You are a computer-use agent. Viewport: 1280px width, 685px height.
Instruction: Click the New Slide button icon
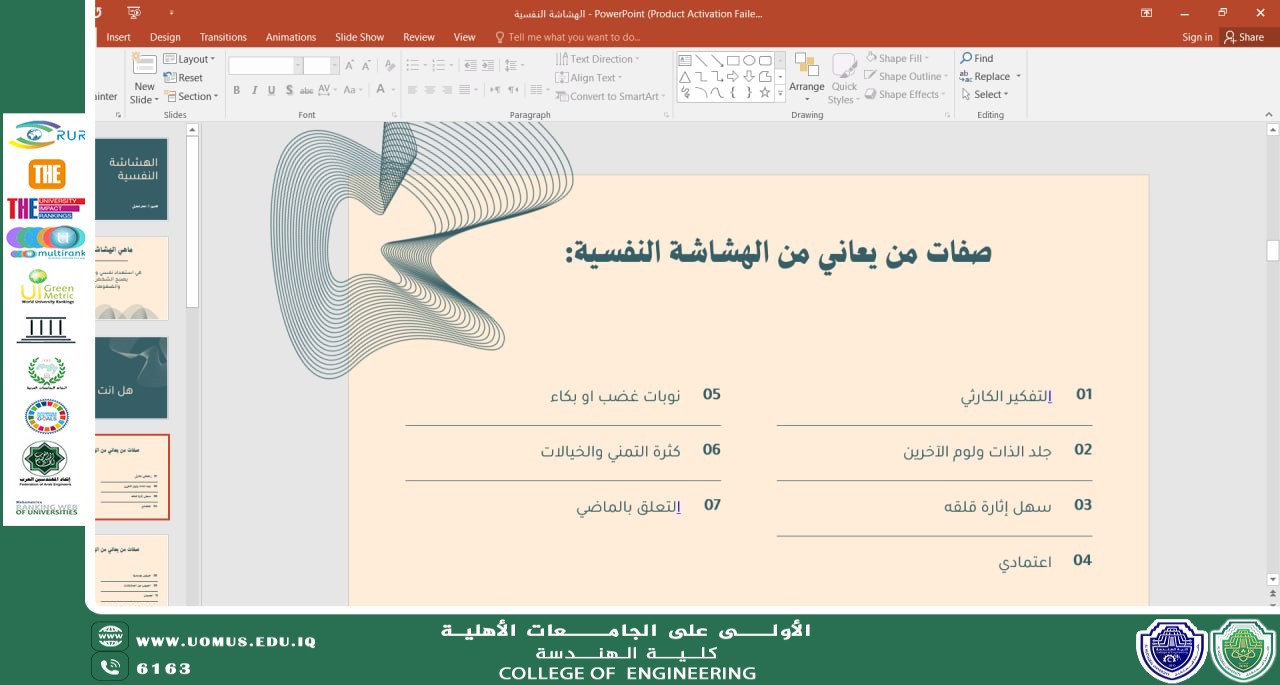pyautogui.click(x=144, y=66)
